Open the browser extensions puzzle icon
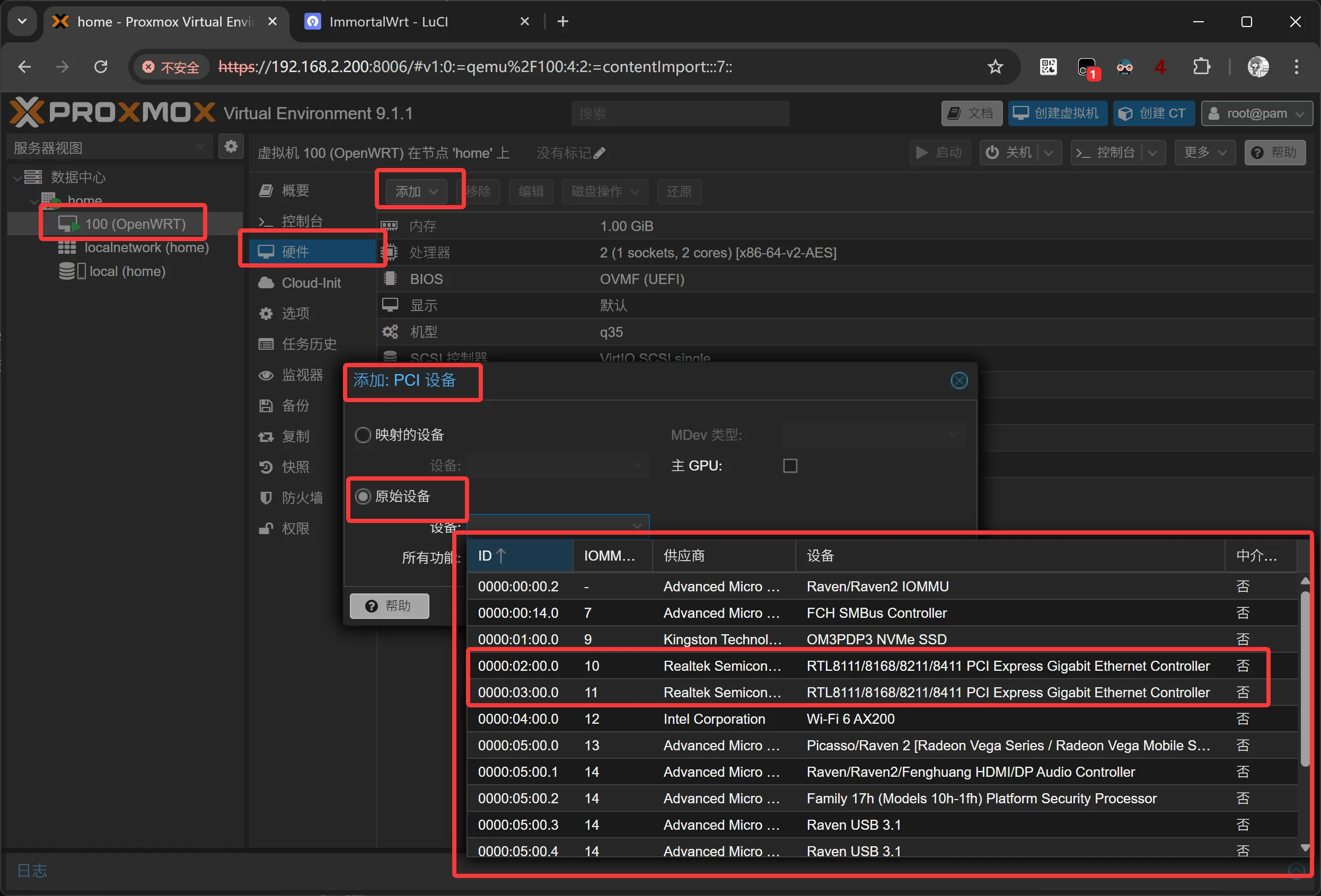 (1201, 67)
